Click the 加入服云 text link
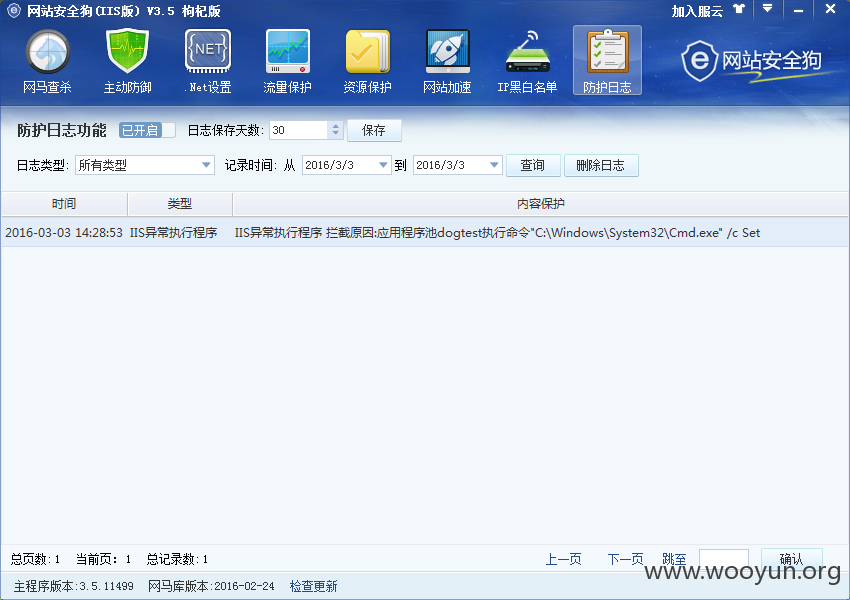The image size is (850, 600). [697, 11]
